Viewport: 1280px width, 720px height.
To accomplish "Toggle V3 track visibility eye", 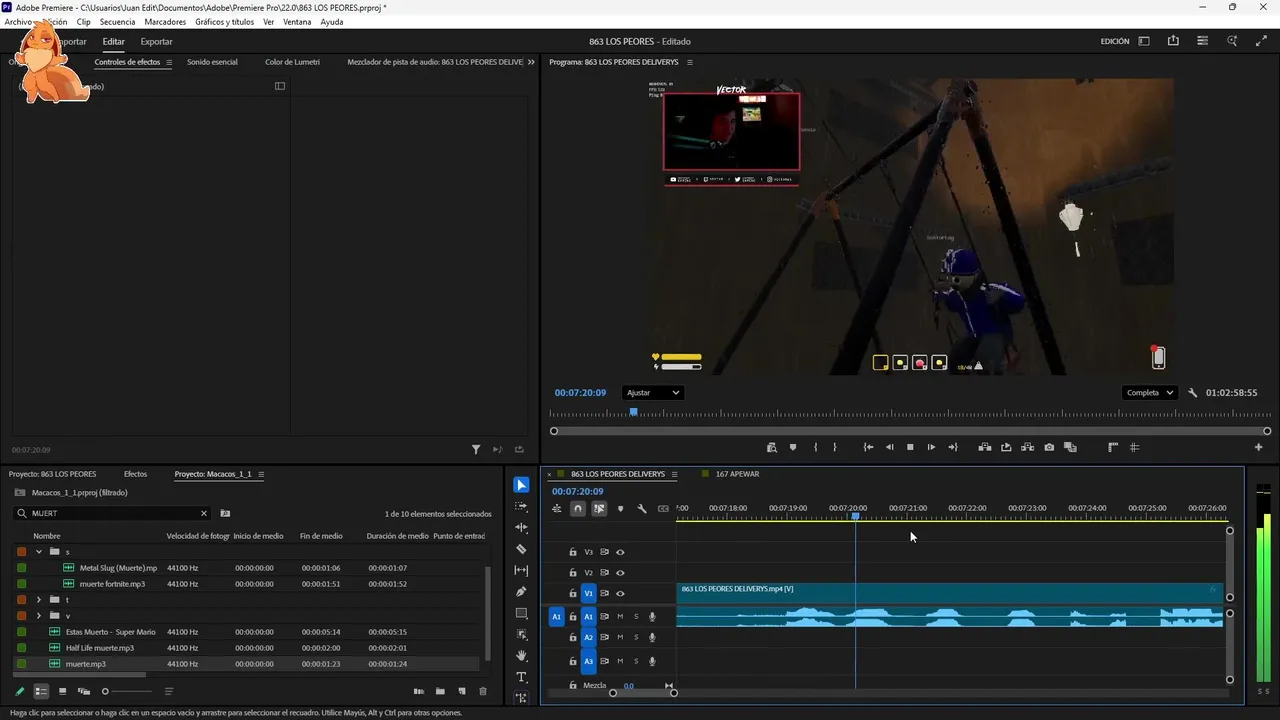I will (620, 552).
